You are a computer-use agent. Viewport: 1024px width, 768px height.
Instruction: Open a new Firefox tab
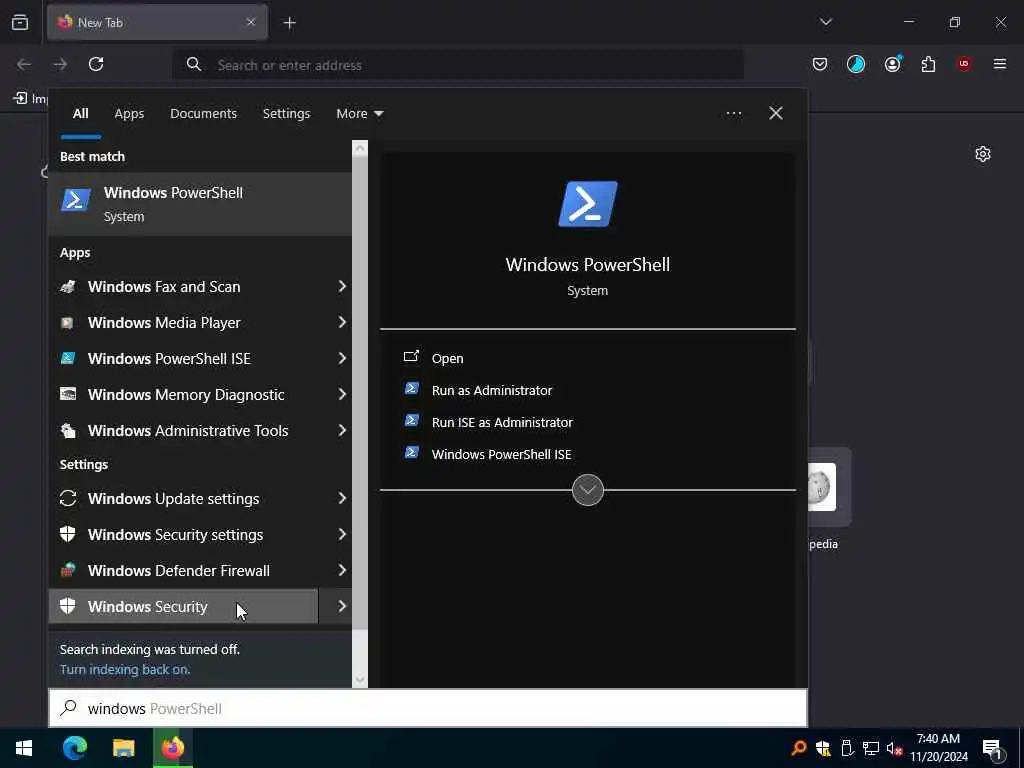289,23
